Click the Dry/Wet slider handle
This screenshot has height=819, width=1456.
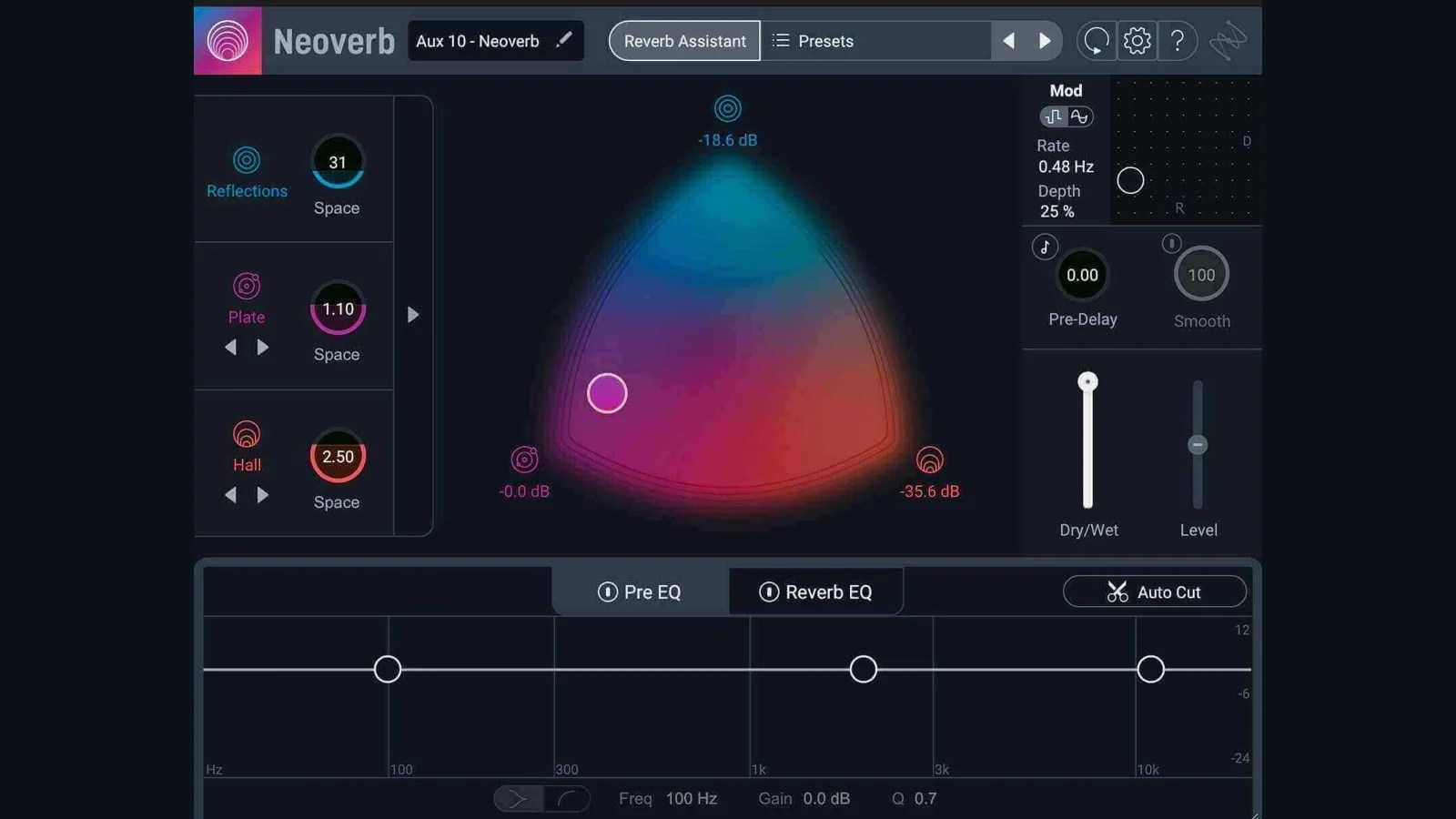(x=1087, y=381)
